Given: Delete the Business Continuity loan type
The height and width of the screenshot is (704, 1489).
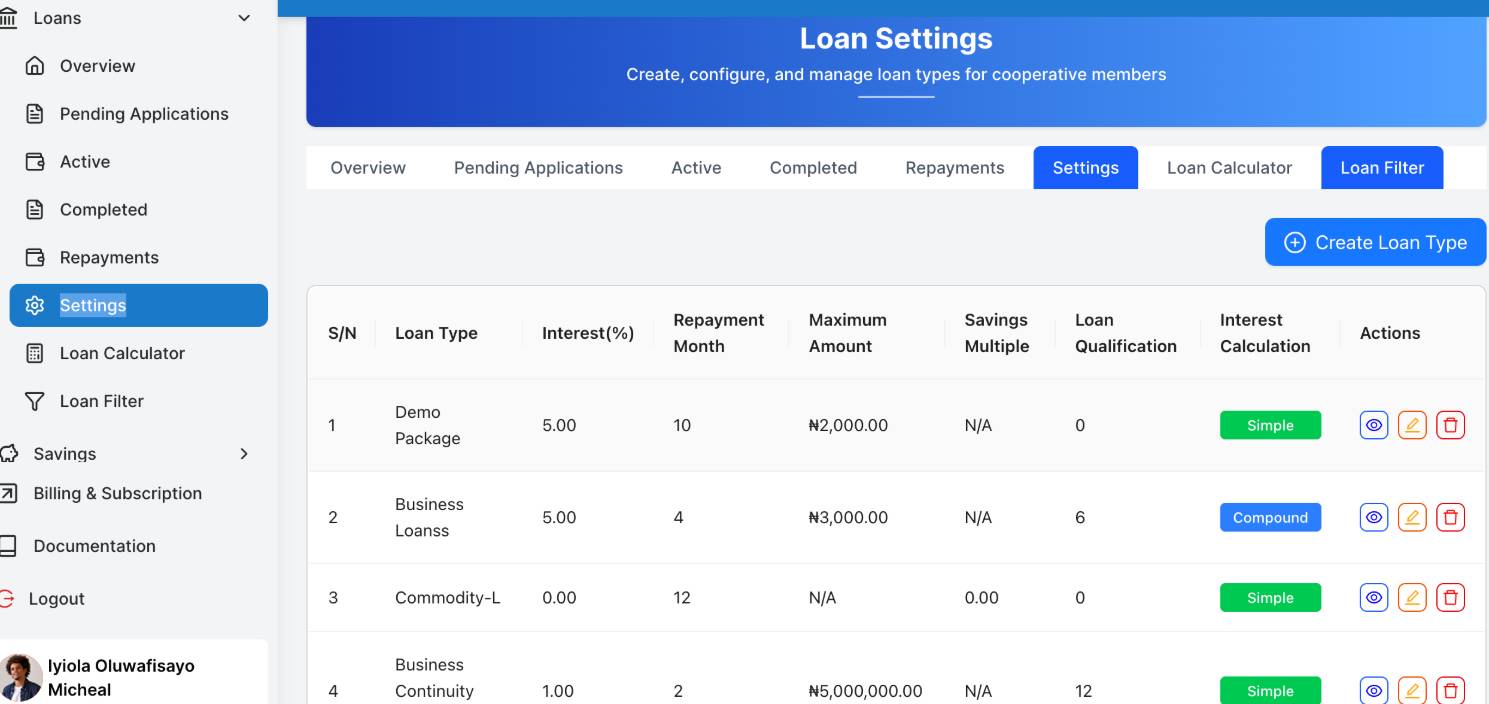Looking at the screenshot, I should click(x=1451, y=691).
